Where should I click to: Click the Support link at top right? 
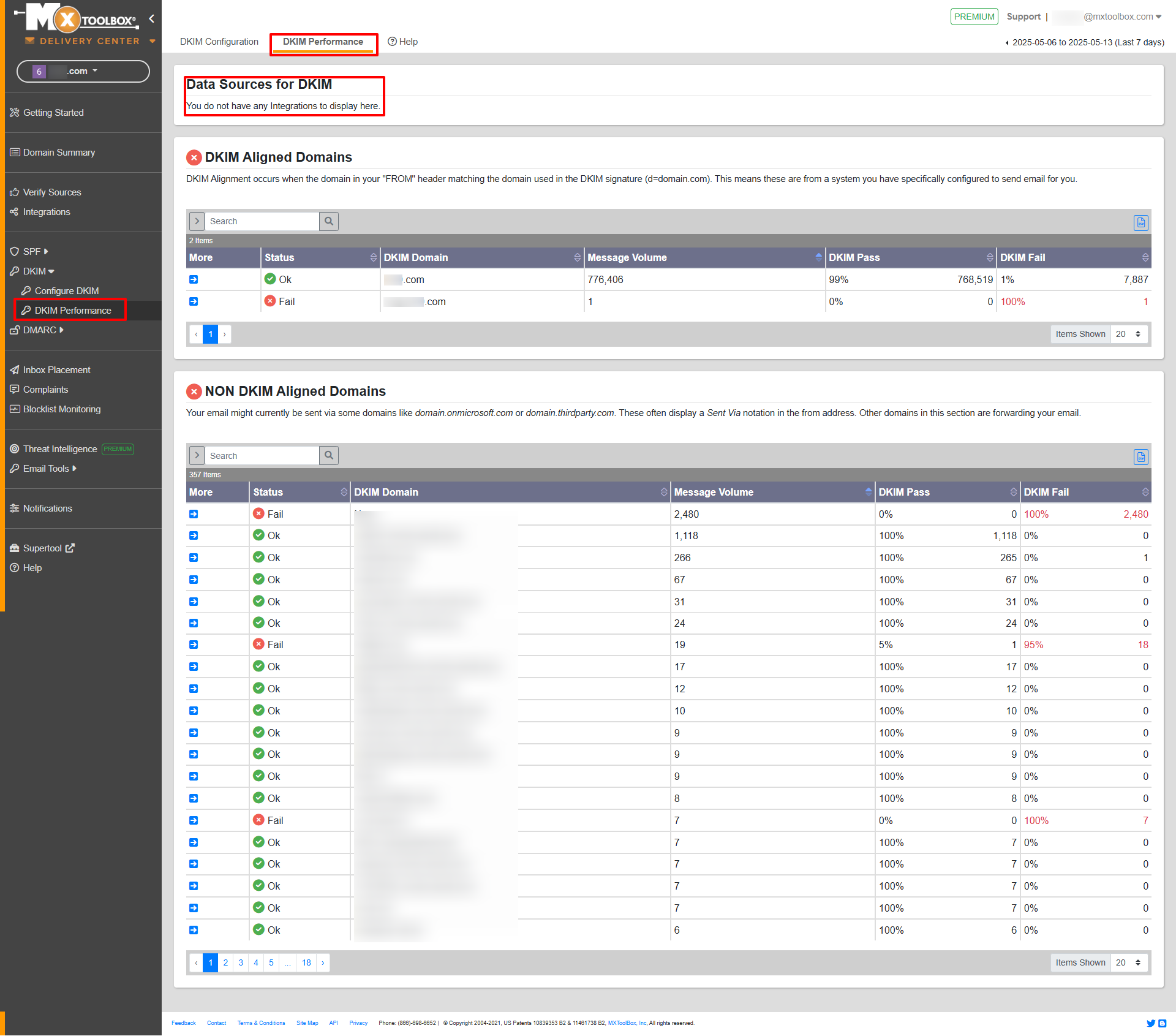(1023, 16)
